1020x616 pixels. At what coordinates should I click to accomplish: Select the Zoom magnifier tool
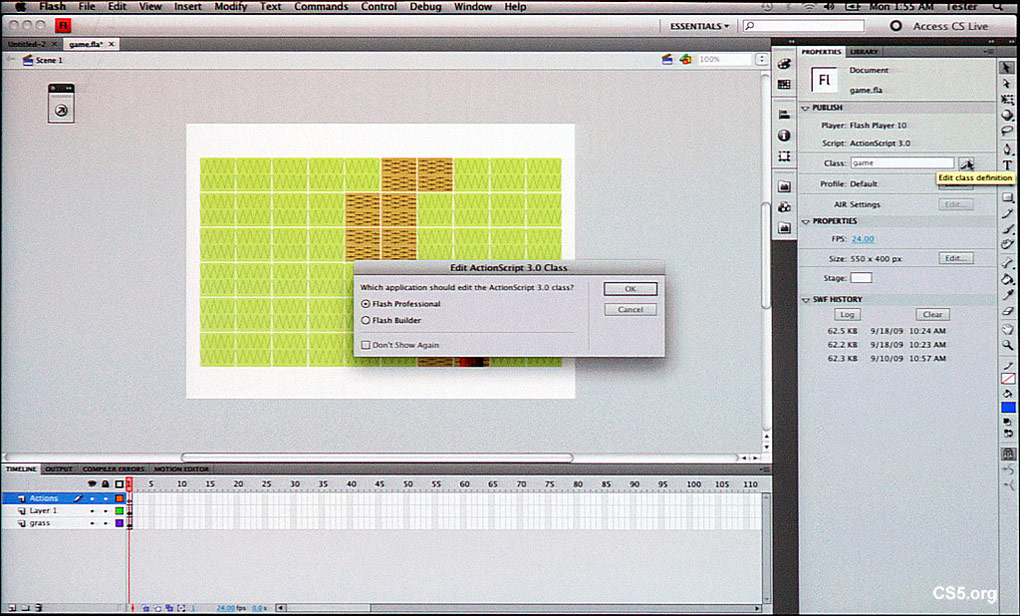coord(1007,345)
